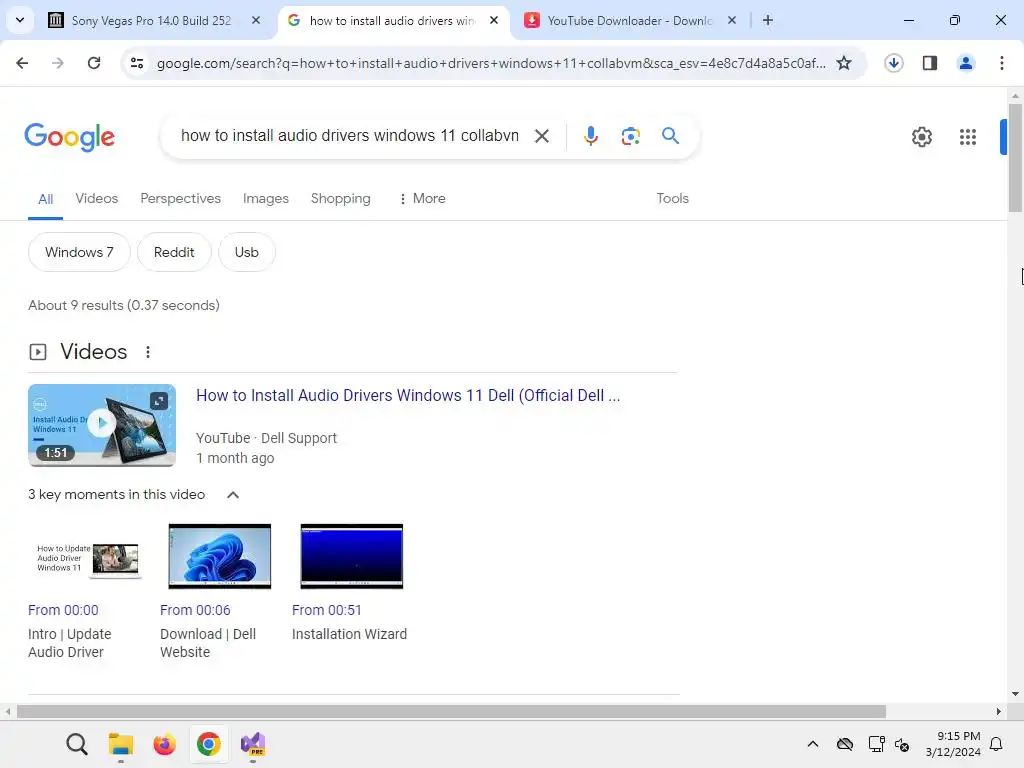The image size is (1024, 768).
Task: Open Visual Studio Preview in taskbar
Action: (x=253, y=744)
